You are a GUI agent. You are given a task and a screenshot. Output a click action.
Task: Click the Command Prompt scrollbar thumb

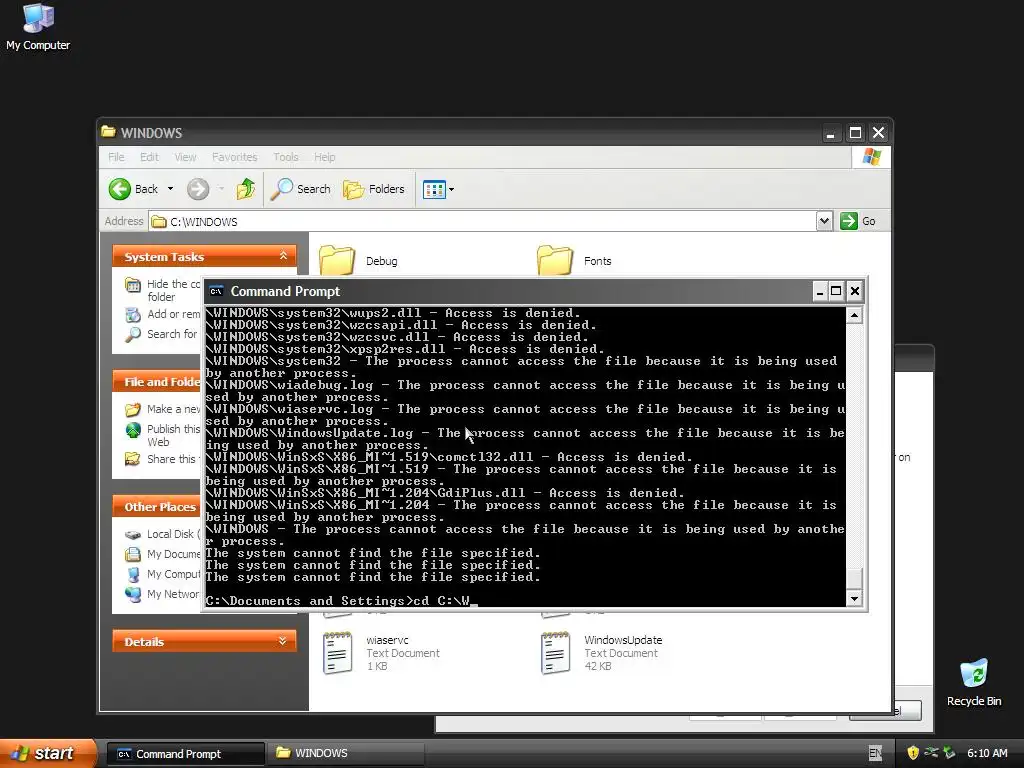(854, 577)
